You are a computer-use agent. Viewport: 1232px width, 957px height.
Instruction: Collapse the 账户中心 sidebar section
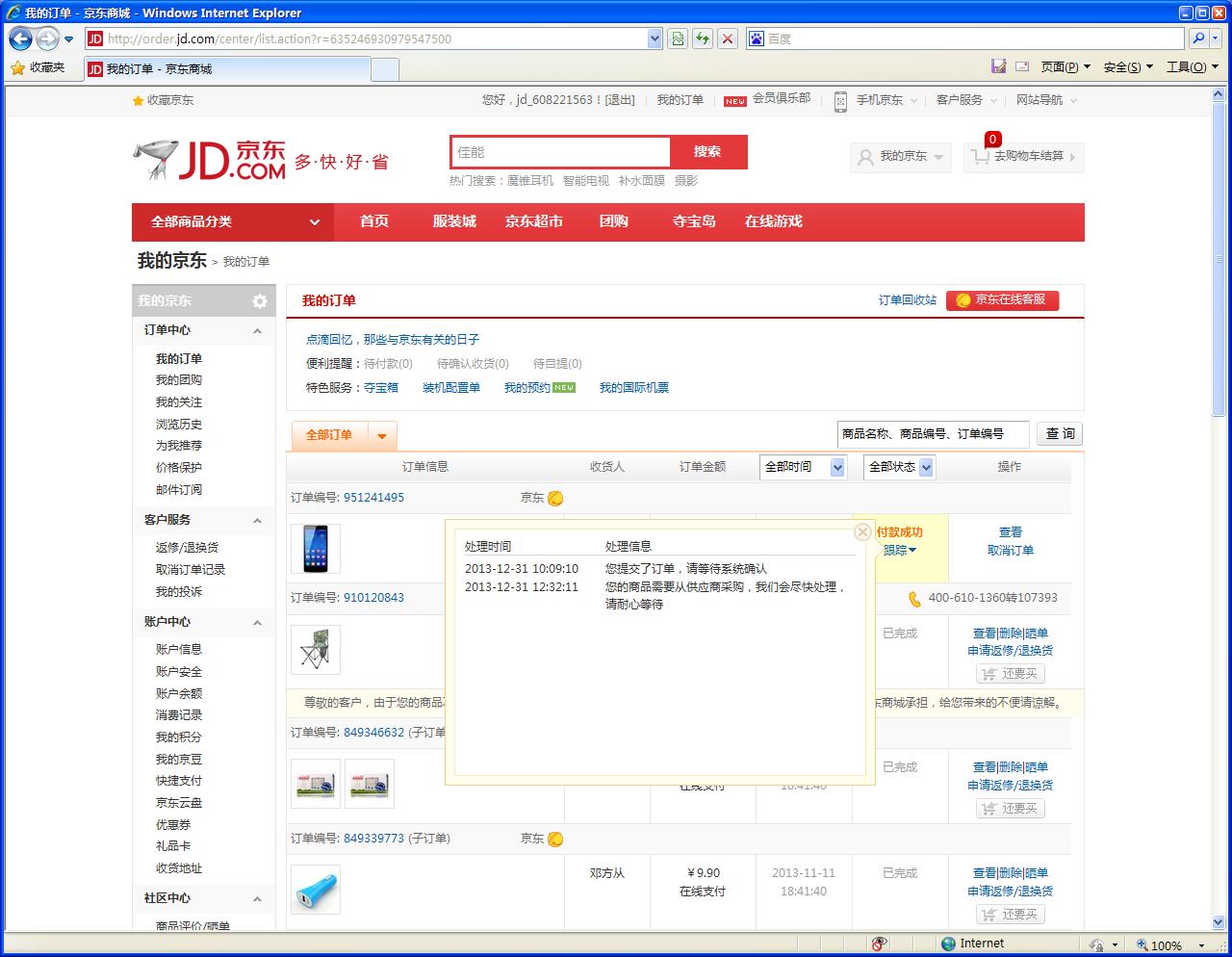point(257,622)
